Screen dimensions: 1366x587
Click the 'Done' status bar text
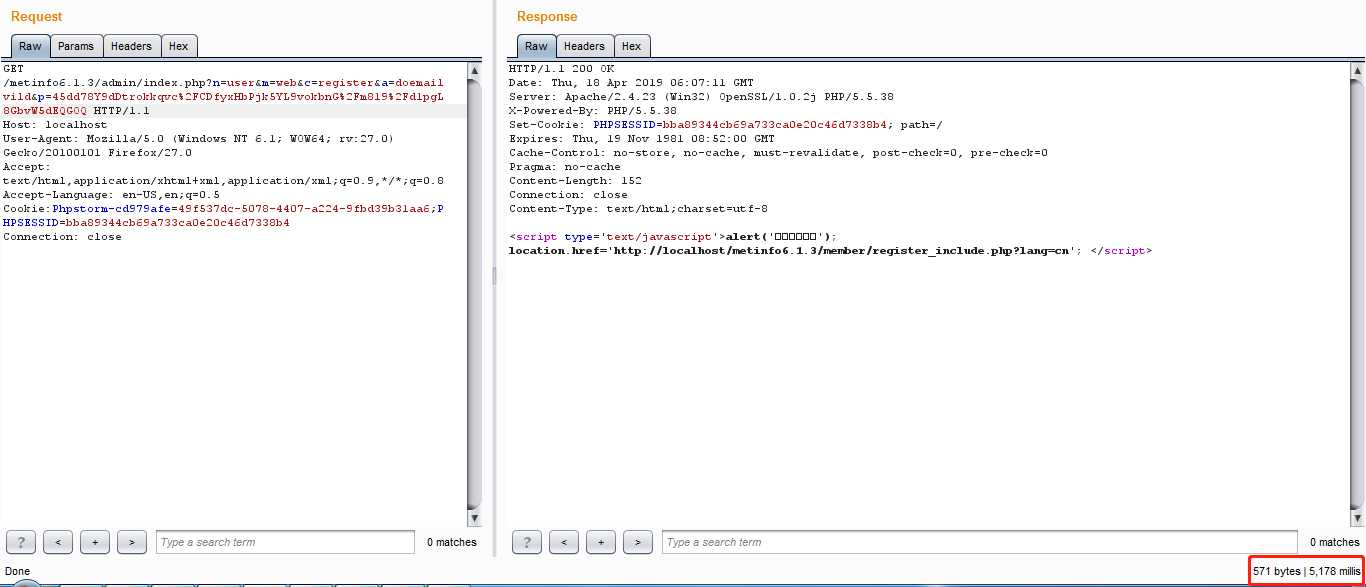coord(18,571)
